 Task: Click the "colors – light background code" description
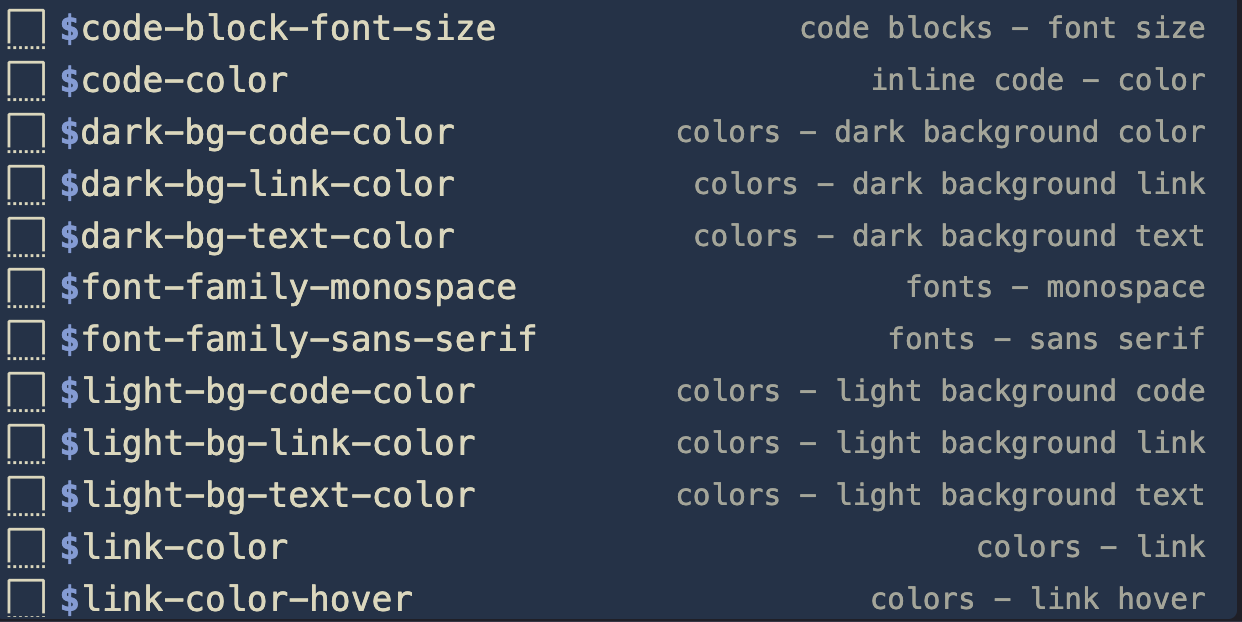(940, 392)
